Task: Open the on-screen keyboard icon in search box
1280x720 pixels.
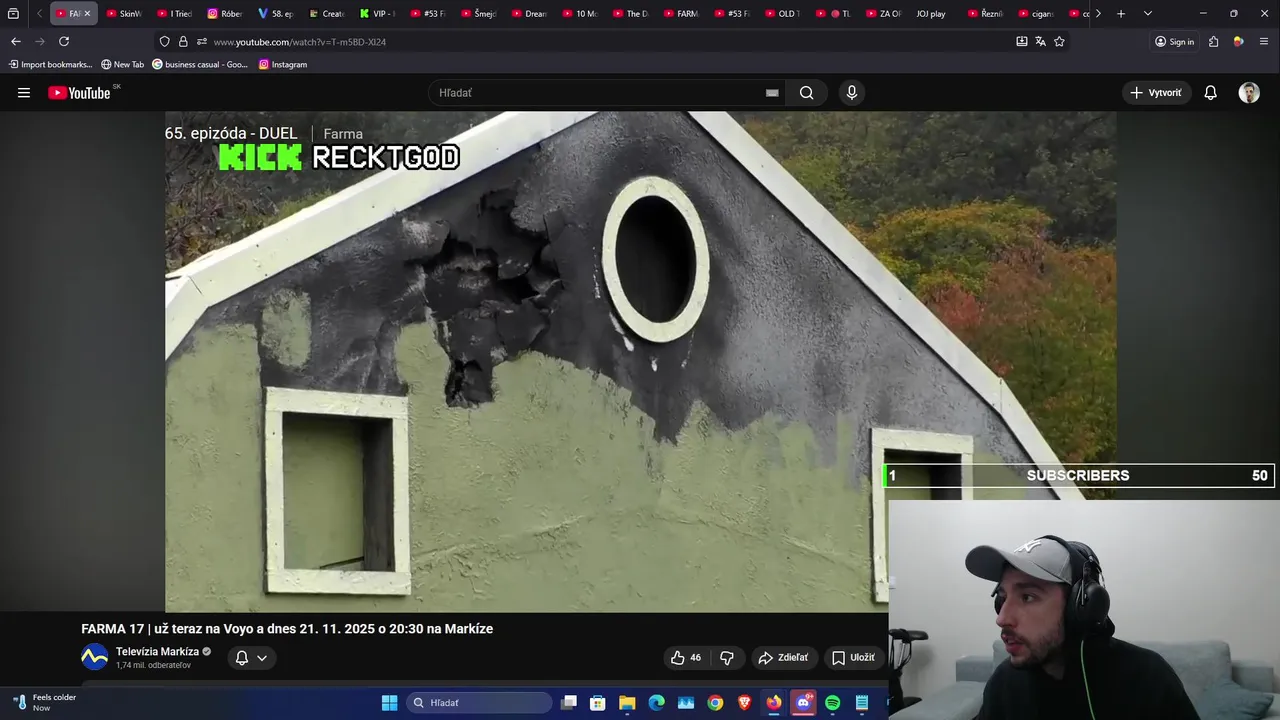Action: point(772,93)
